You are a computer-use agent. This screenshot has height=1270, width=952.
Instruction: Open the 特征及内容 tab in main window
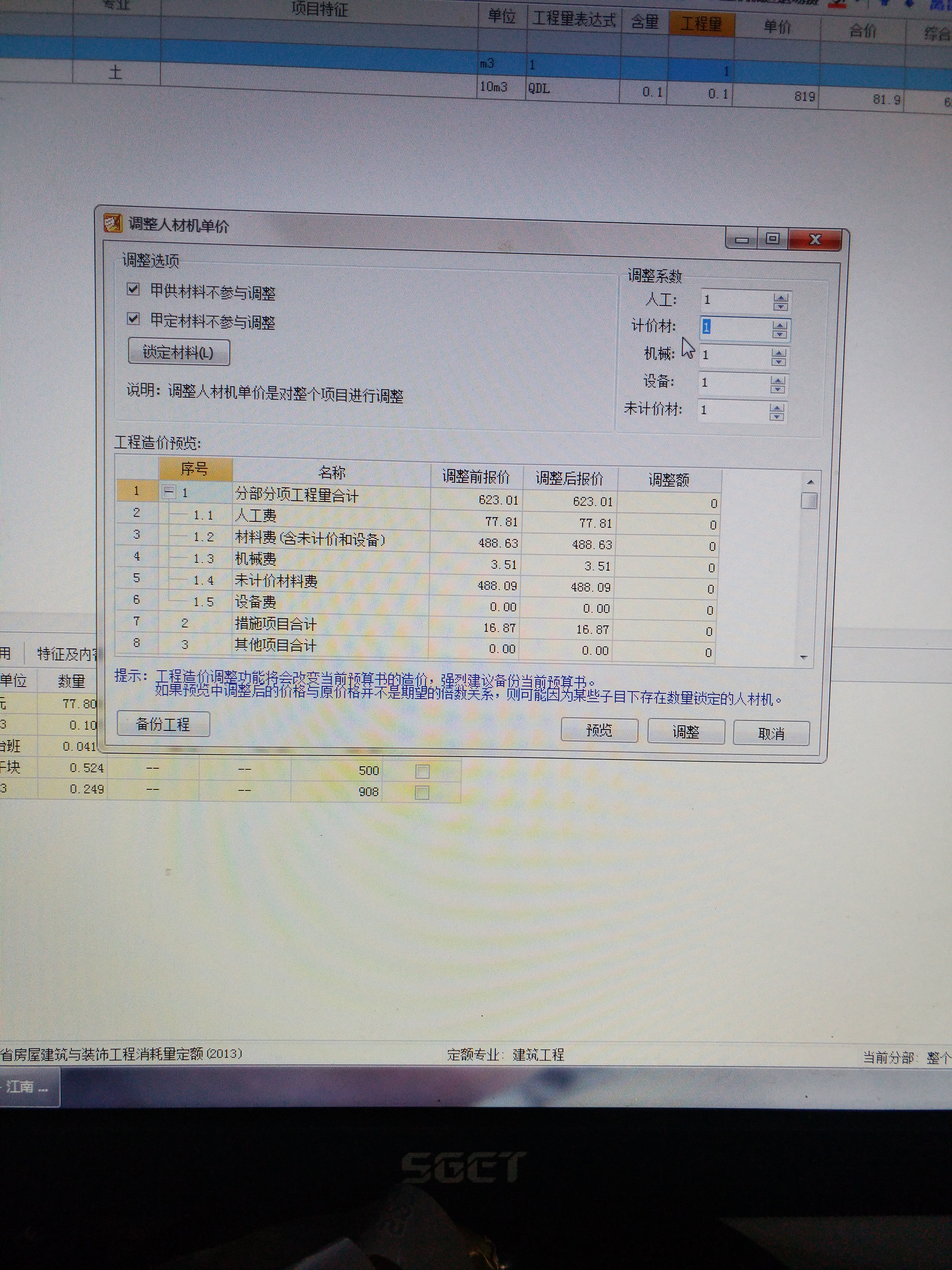pyautogui.click(x=68, y=653)
